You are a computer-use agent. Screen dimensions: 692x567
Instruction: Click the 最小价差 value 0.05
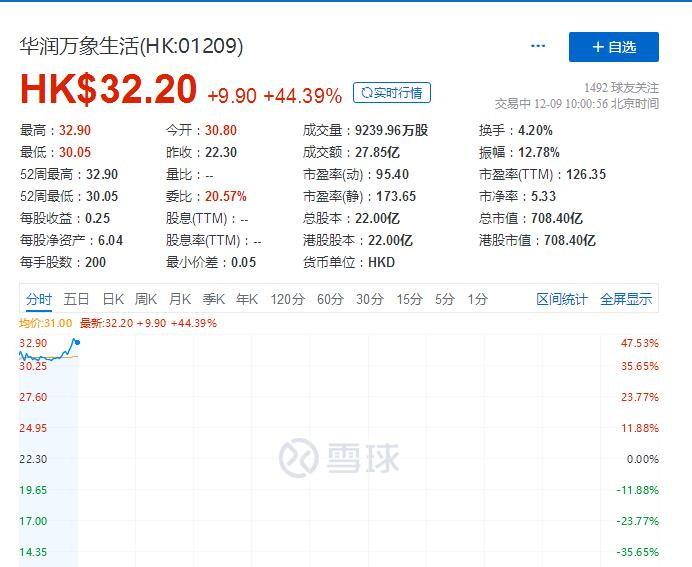(244, 262)
